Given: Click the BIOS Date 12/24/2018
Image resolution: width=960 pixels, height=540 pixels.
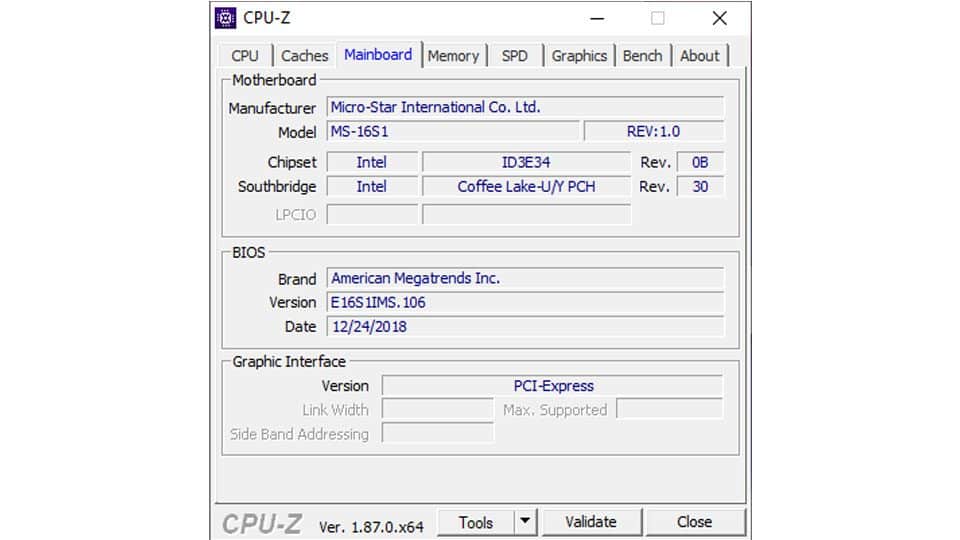Looking at the screenshot, I should pyautogui.click(x=525, y=326).
